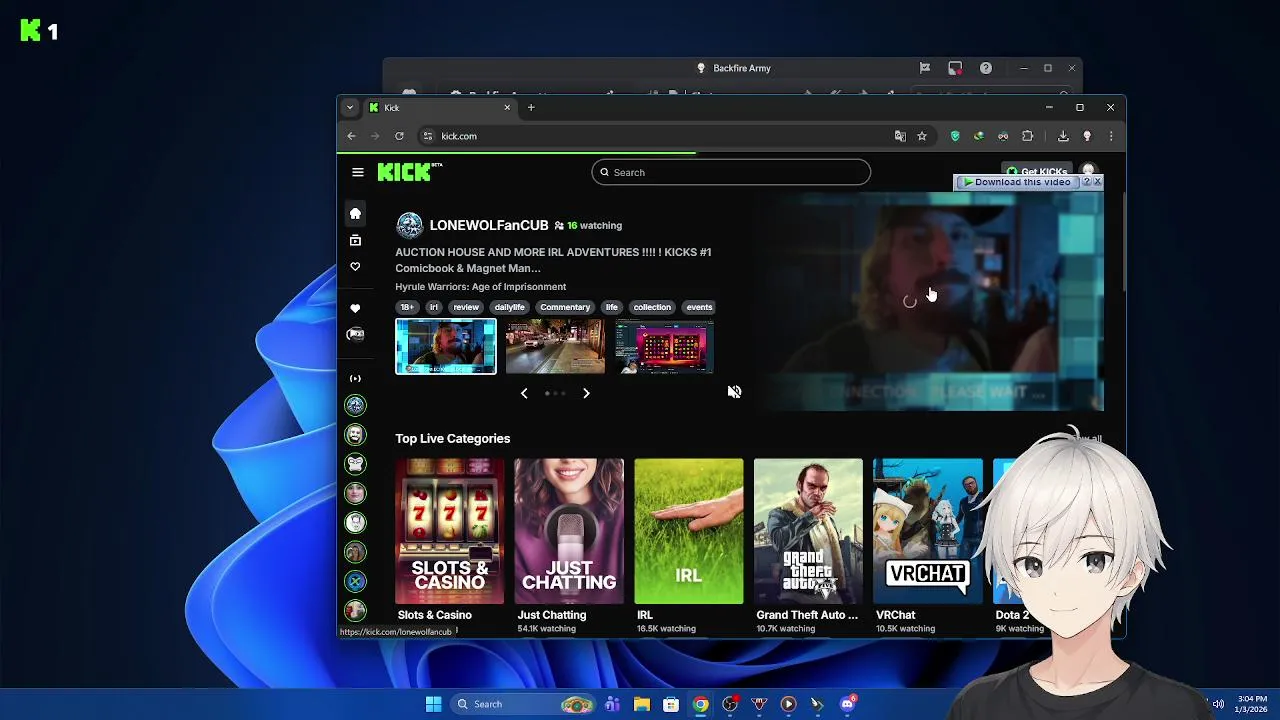Click the review tag
The image size is (1280, 720).
click(x=466, y=307)
